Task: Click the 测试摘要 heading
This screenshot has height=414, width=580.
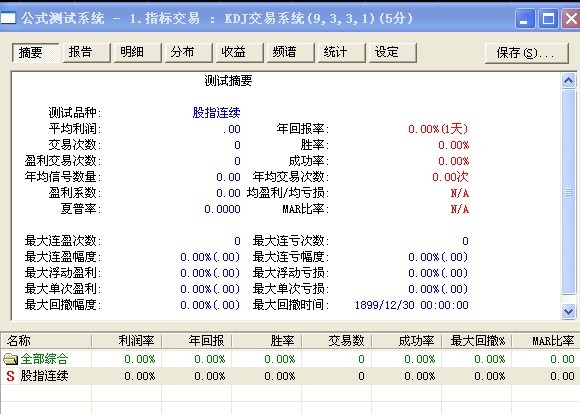Action: 228,81
